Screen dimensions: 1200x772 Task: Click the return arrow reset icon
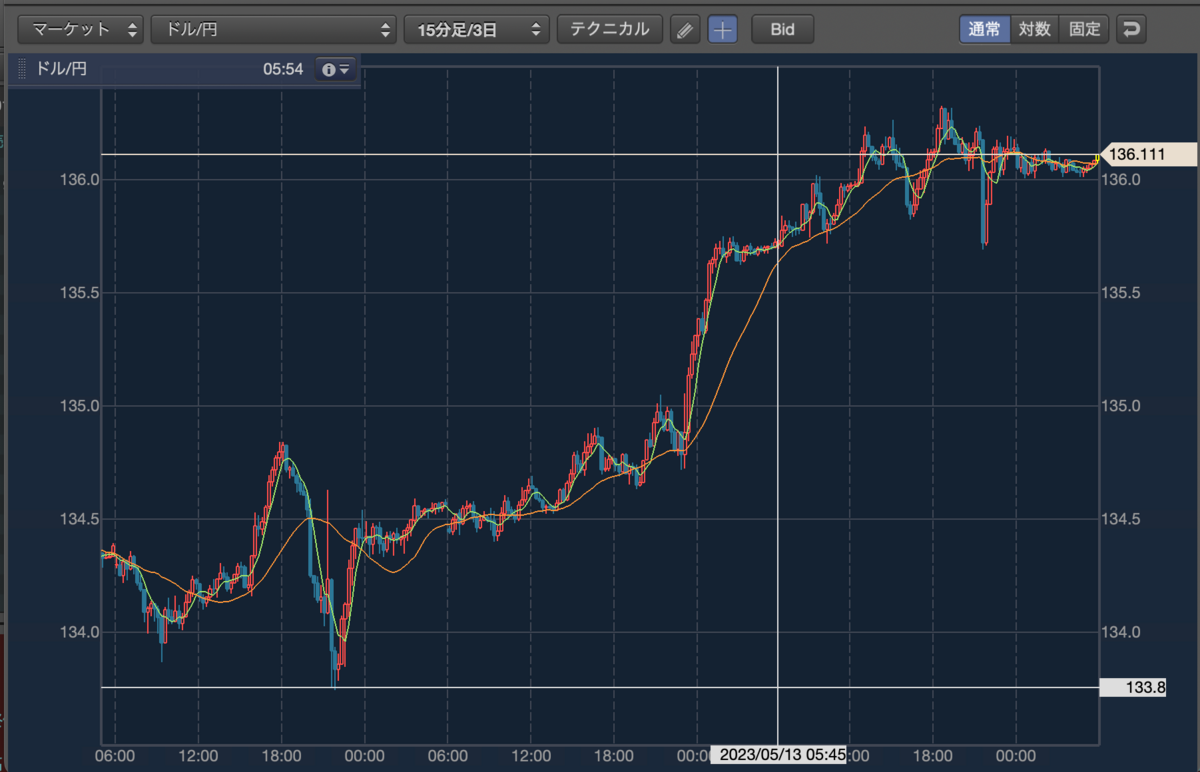[x=1131, y=29]
